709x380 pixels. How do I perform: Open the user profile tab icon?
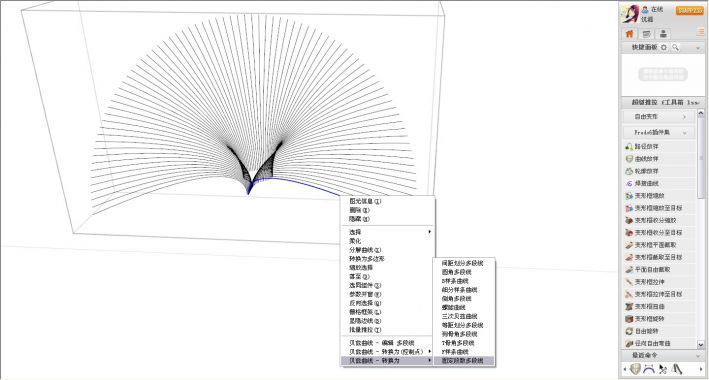663,34
